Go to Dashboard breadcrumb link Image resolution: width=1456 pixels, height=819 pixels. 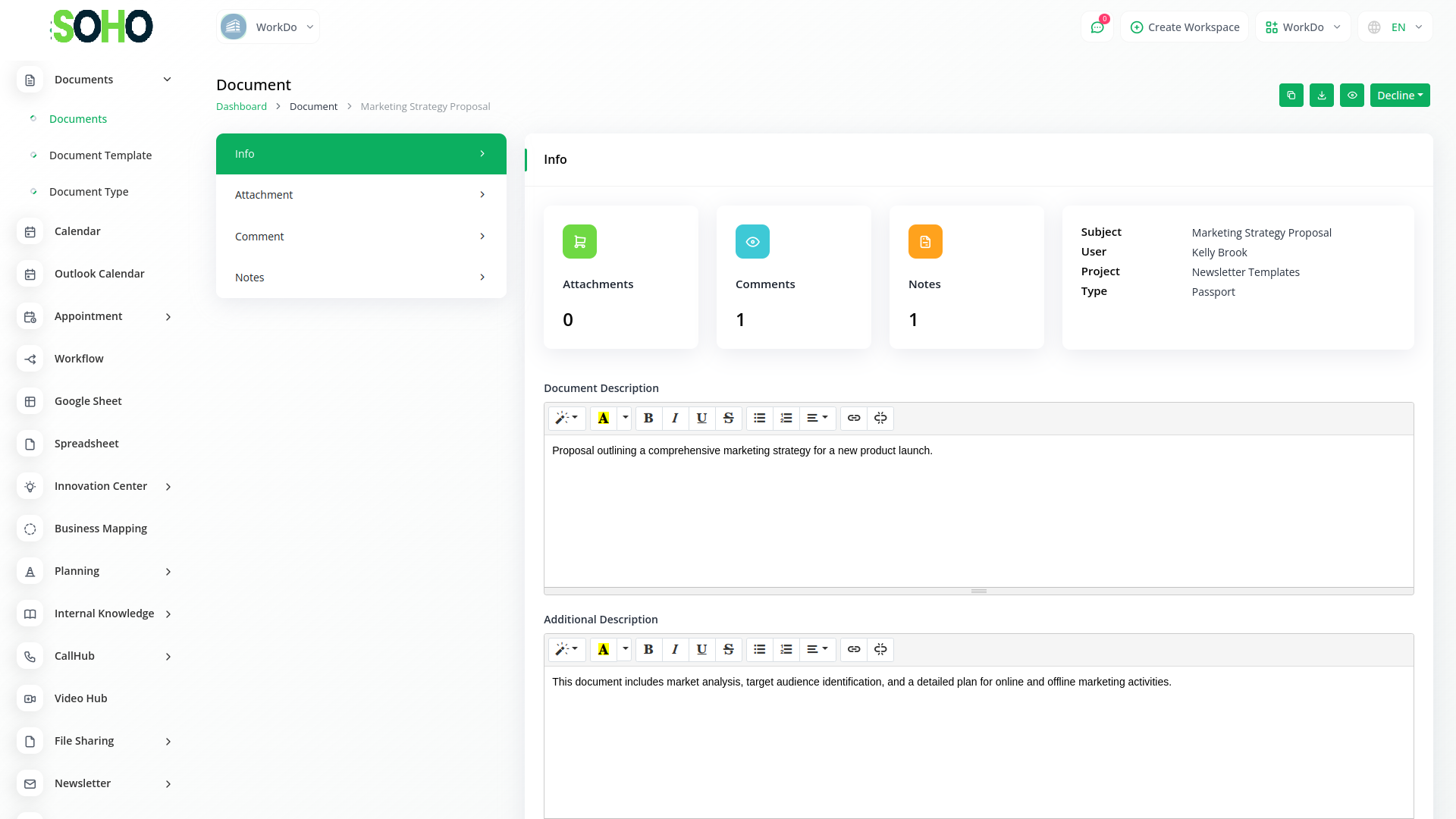coord(241,106)
